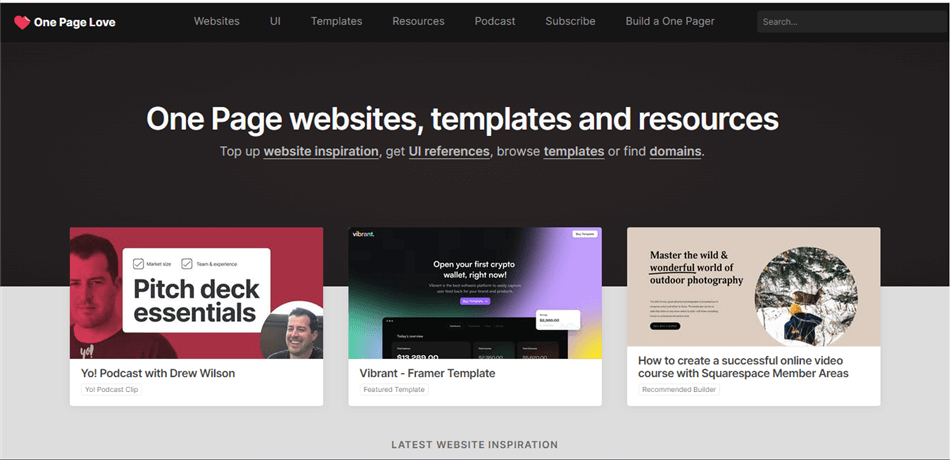The image size is (950, 460).
Task: Follow the templates link in the subtitle
Action: coord(574,151)
